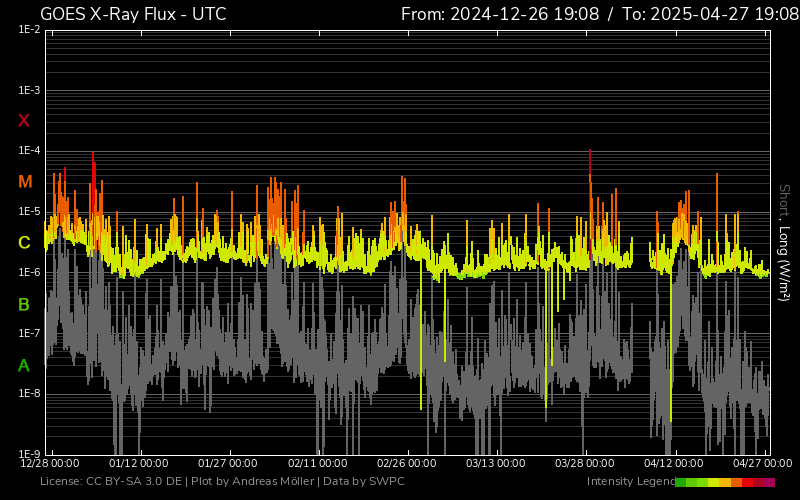Image resolution: width=800 pixels, height=500 pixels.
Task: Click the 'Intensity Legend' label
Action: tap(631, 482)
